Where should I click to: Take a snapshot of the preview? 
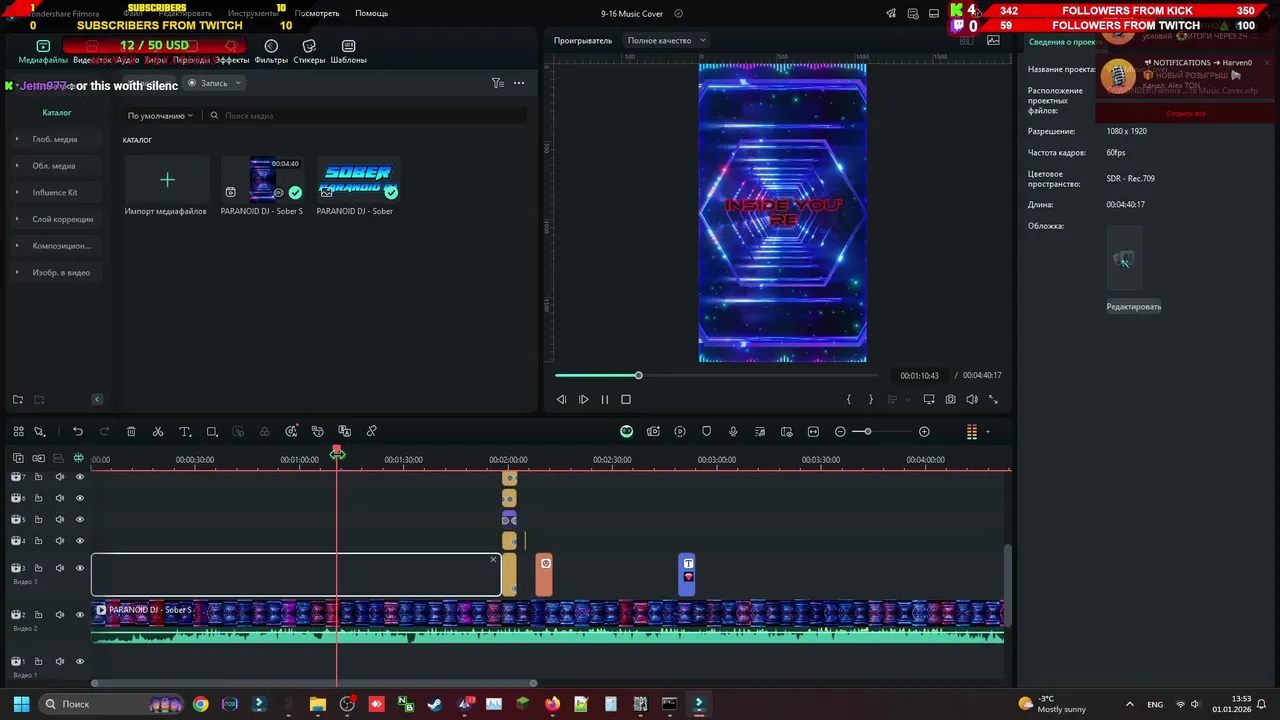[x=950, y=400]
